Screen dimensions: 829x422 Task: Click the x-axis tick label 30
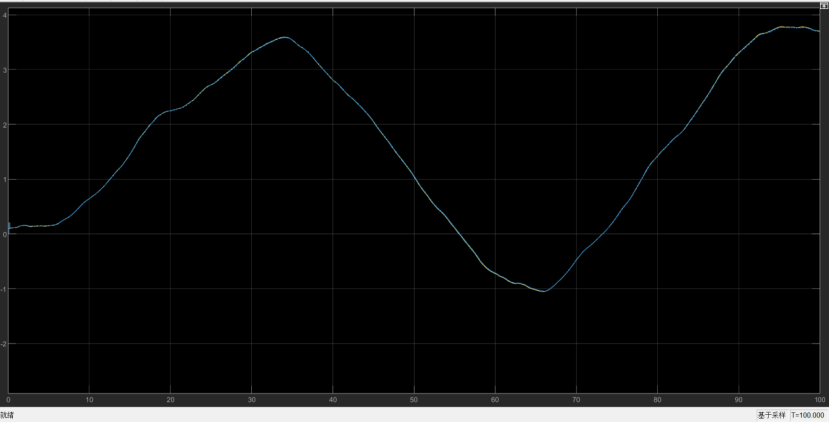(x=252, y=400)
